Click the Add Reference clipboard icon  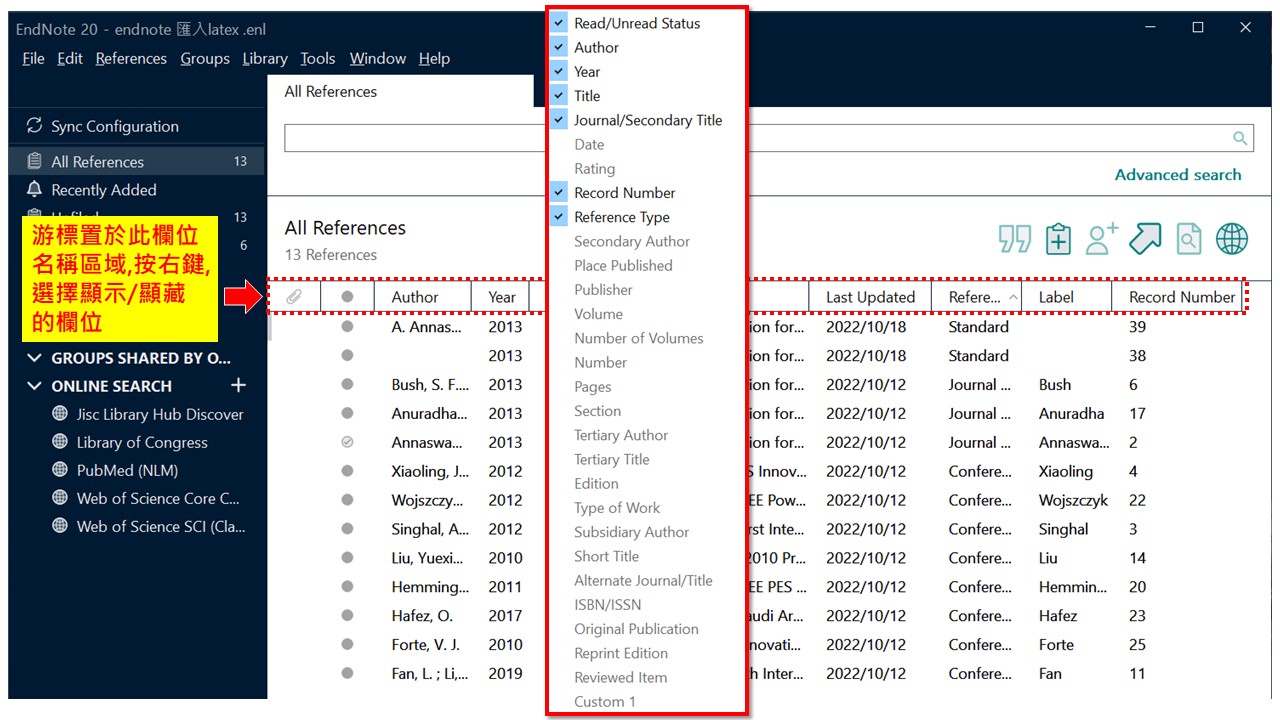pos(1058,239)
